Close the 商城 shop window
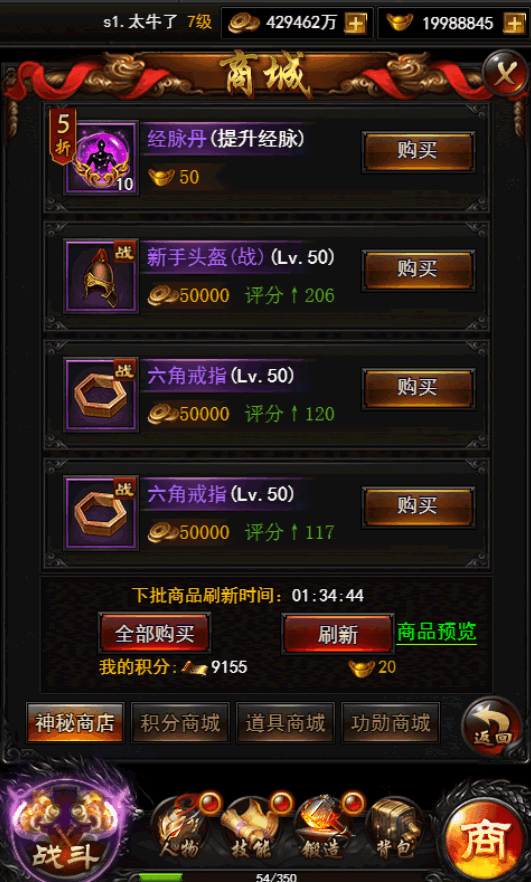Image resolution: width=531 pixels, height=882 pixels. tap(504, 74)
